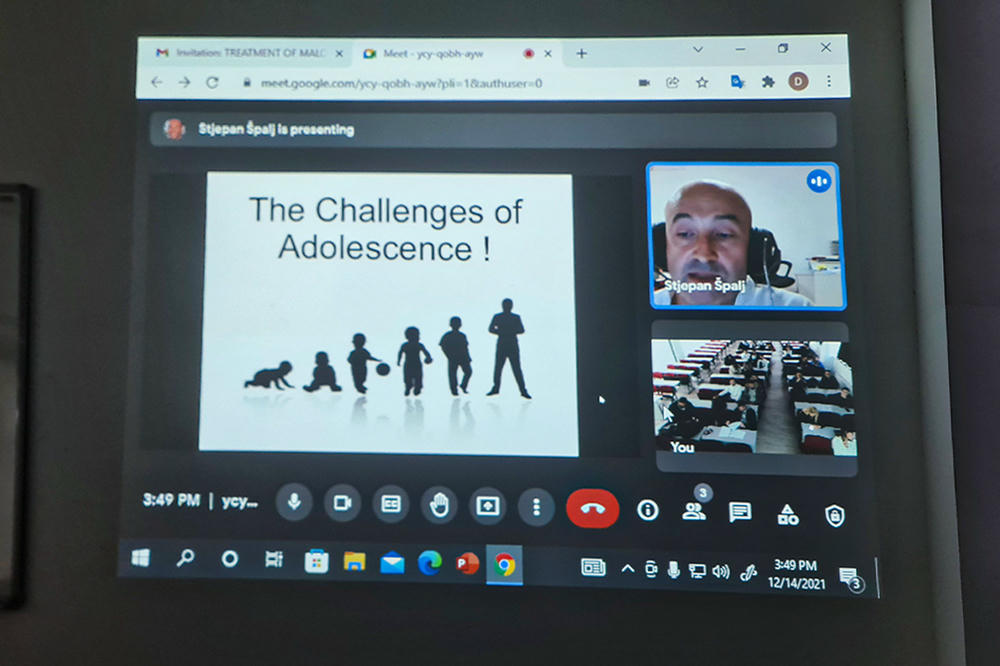The image size is (1000, 666).
Task: Raise your hand in the meeting
Action: (x=439, y=506)
